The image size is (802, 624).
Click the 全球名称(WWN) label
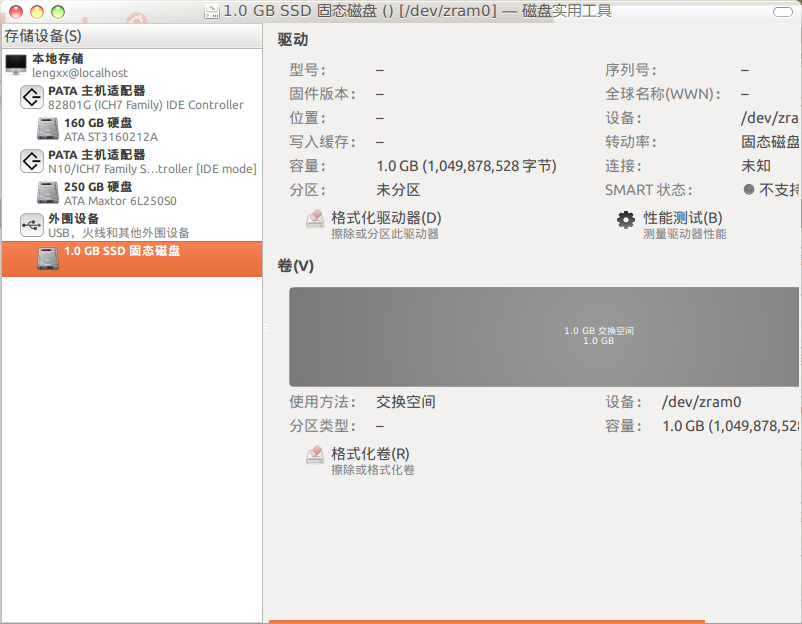click(663, 94)
